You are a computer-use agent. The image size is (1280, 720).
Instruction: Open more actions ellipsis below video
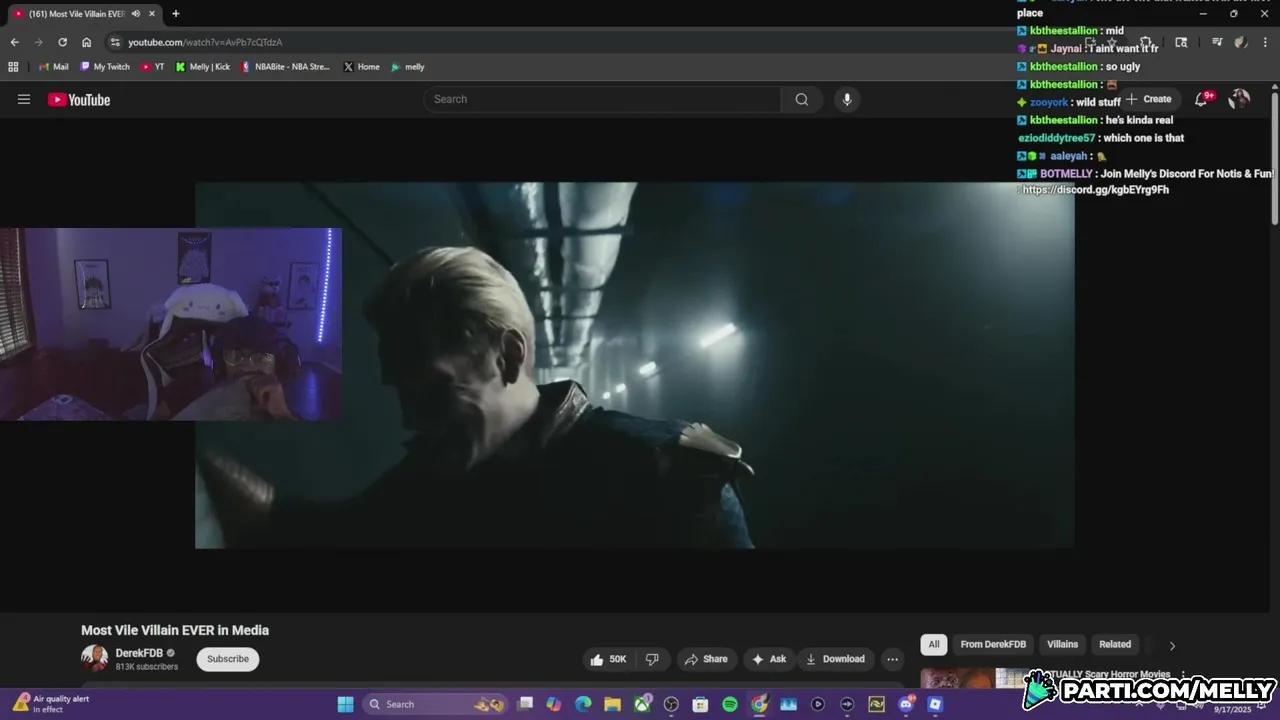(892, 659)
